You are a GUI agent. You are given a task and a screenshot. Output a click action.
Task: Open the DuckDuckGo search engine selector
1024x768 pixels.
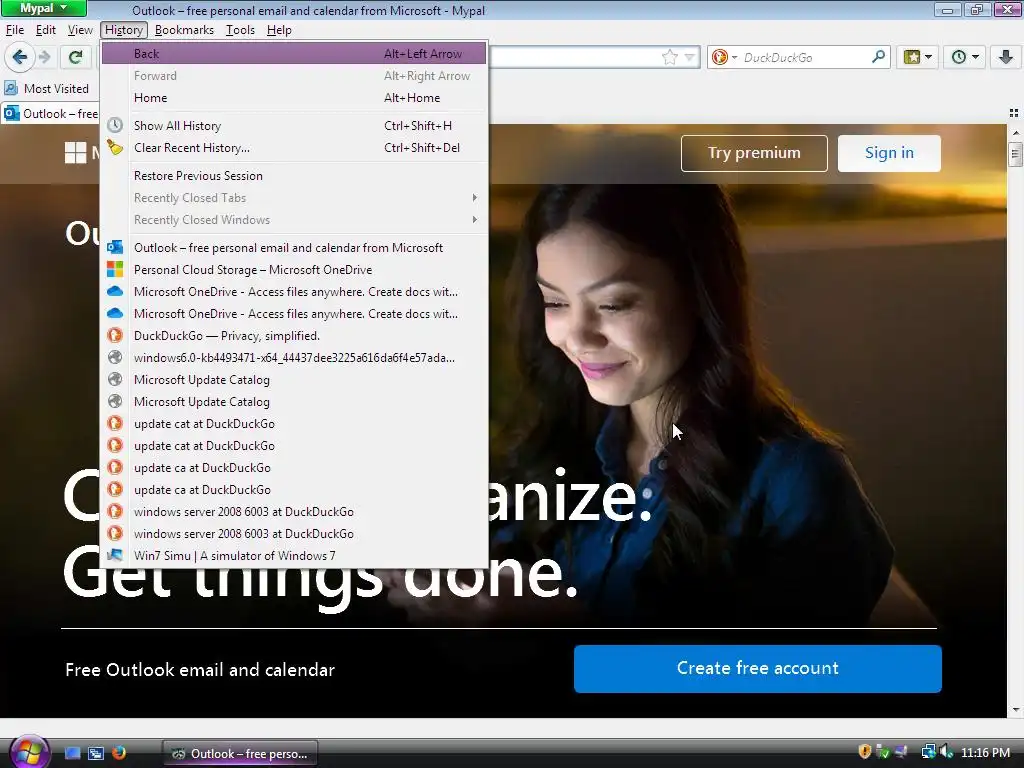(724, 57)
